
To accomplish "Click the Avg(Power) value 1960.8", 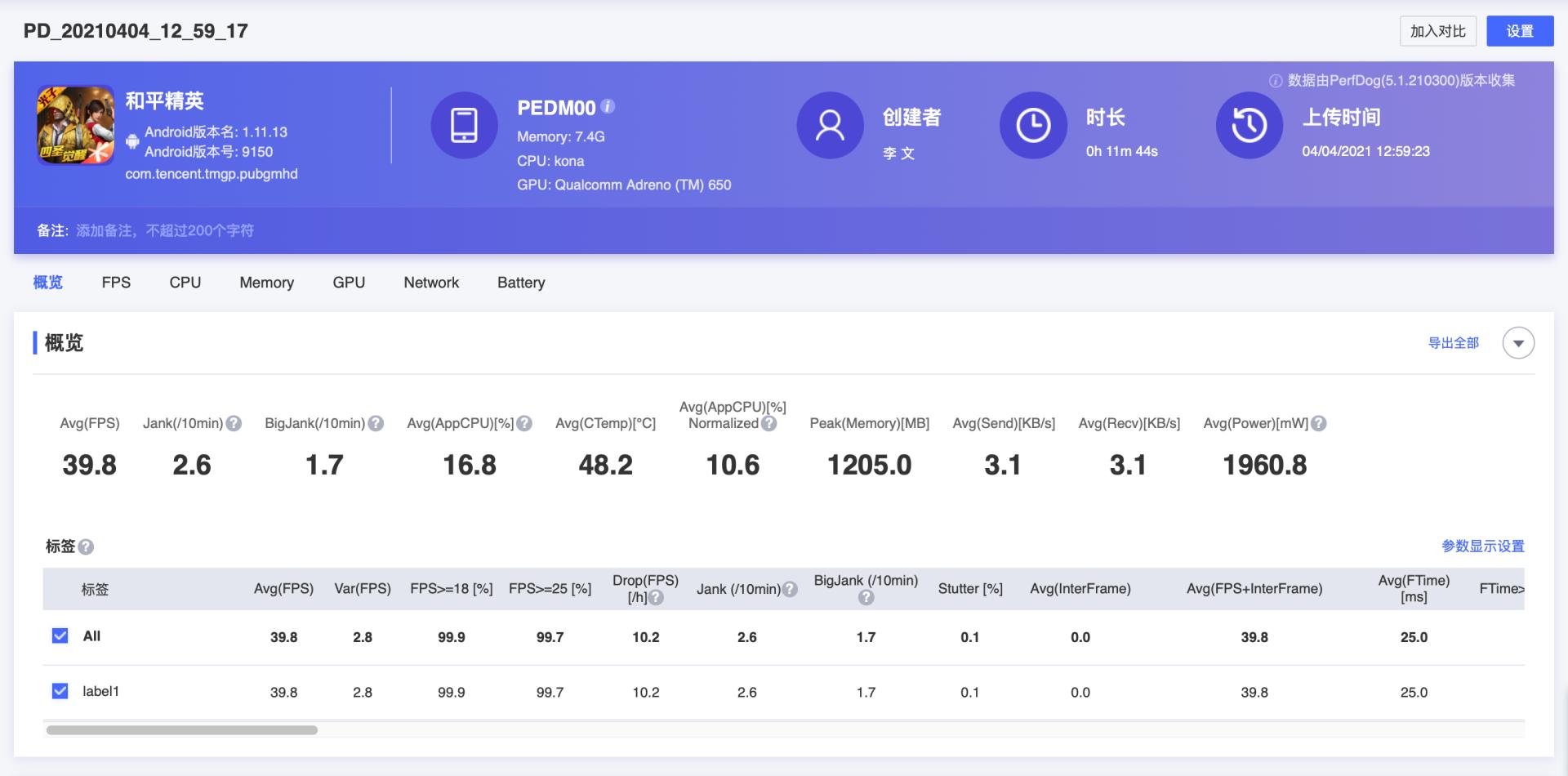I will (x=1265, y=466).
